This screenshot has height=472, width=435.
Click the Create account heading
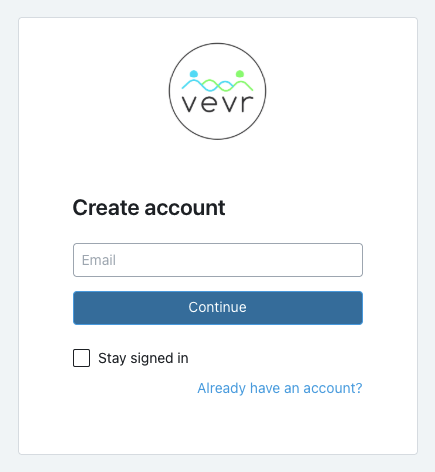point(149,208)
